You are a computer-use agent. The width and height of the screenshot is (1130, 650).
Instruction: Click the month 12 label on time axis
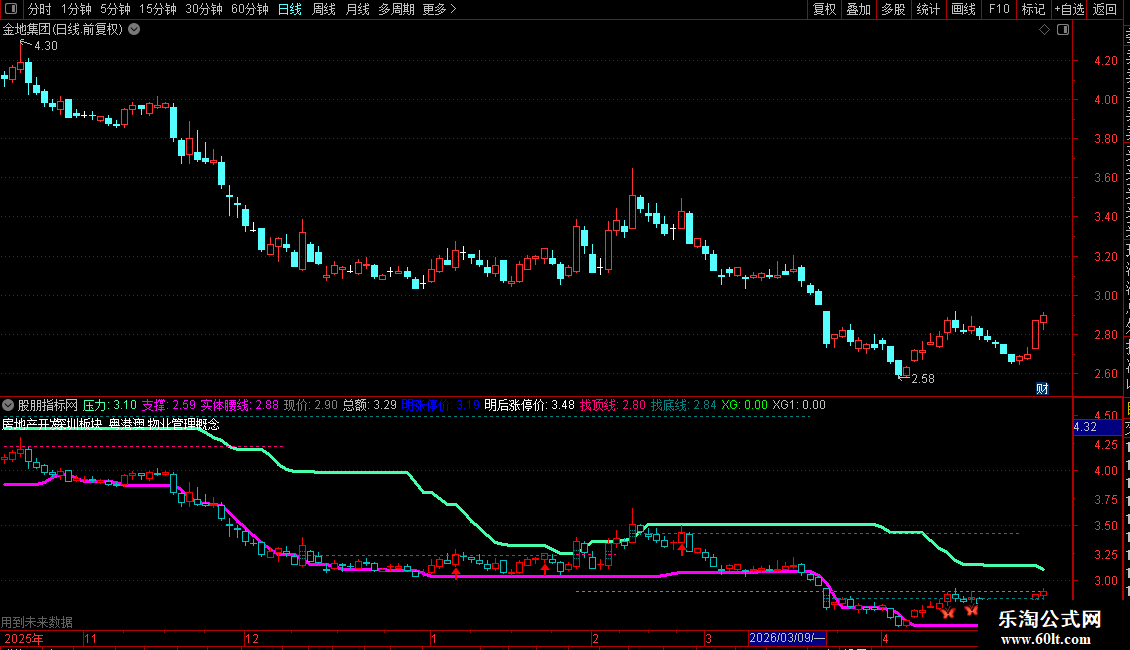click(252, 638)
